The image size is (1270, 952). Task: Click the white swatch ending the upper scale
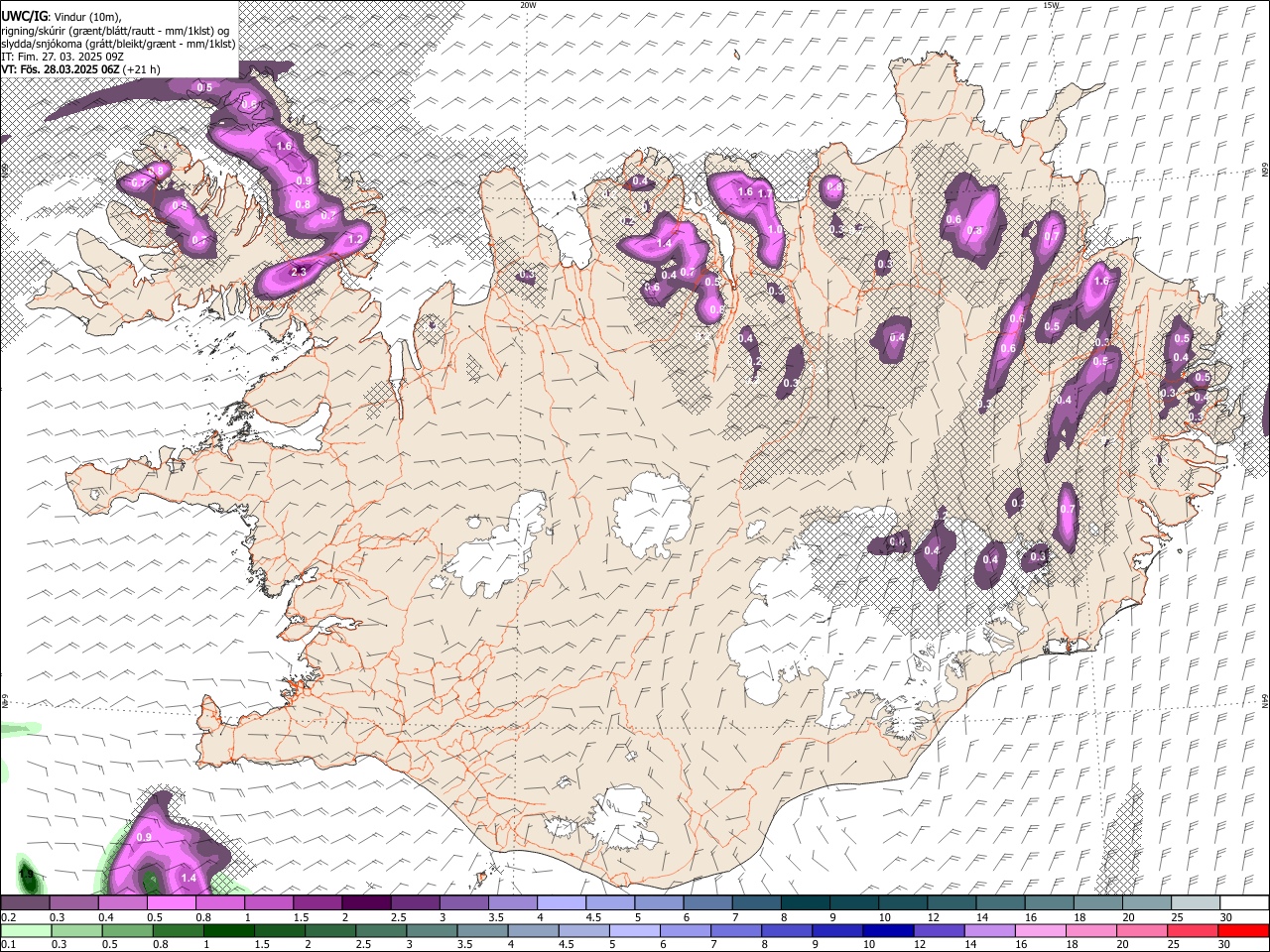coord(1244,902)
